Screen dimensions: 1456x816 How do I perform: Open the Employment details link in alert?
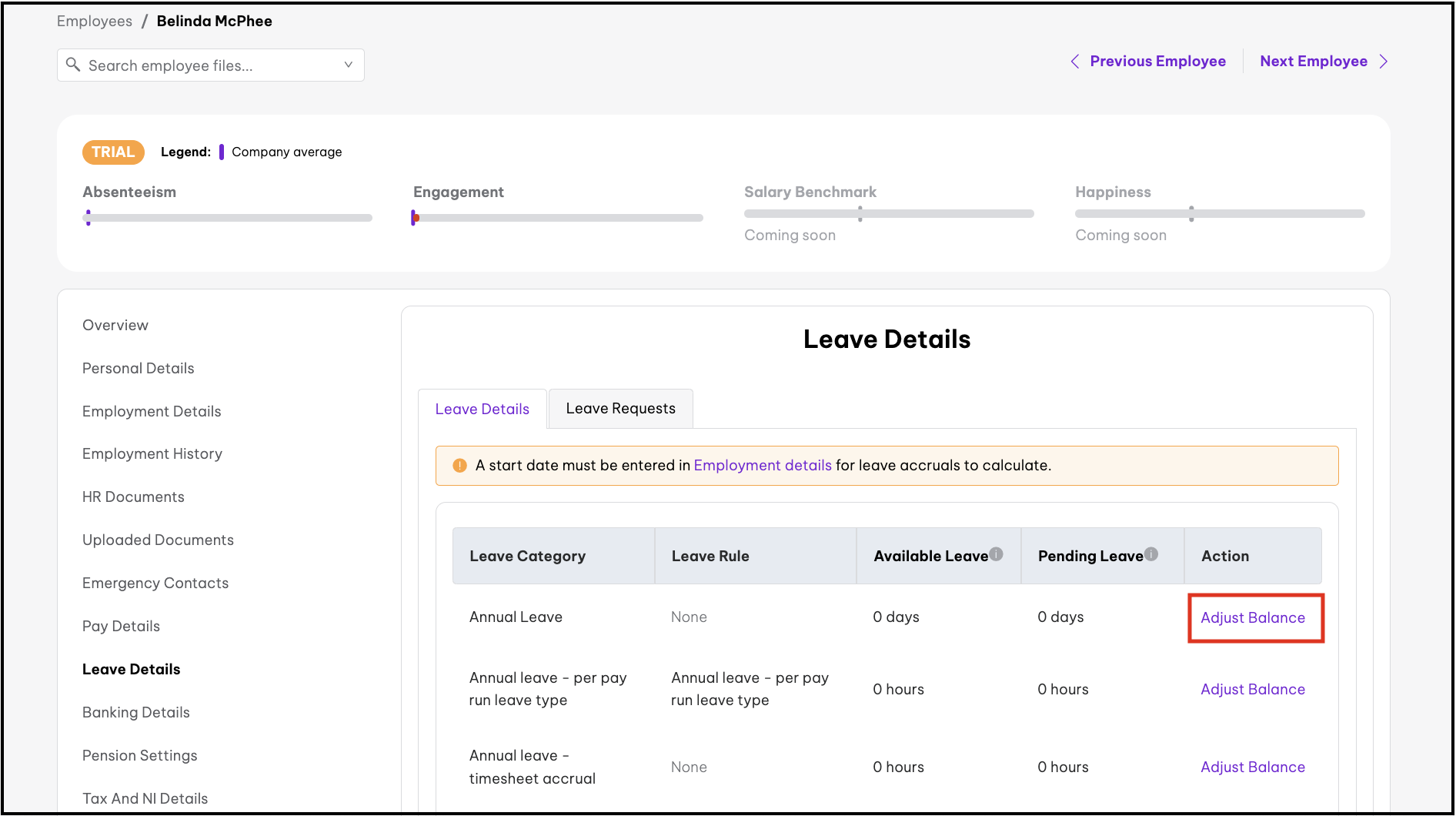763,466
